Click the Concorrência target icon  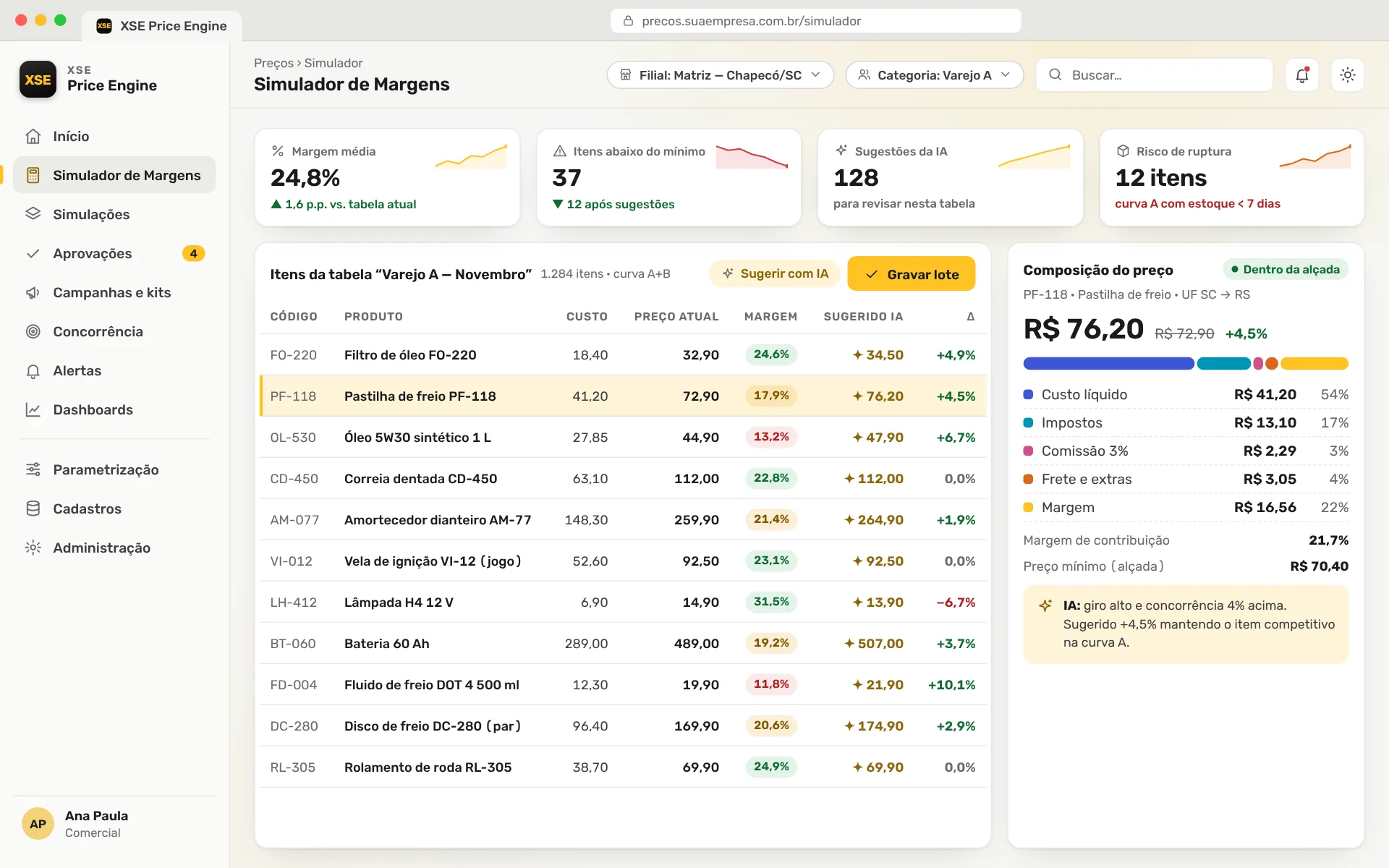[33, 331]
